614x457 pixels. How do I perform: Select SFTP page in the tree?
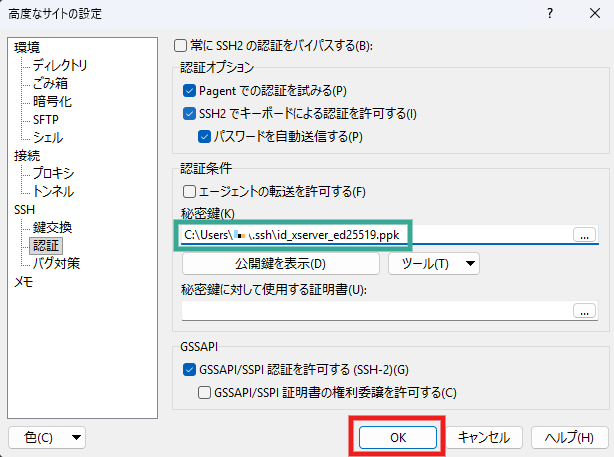point(46,119)
